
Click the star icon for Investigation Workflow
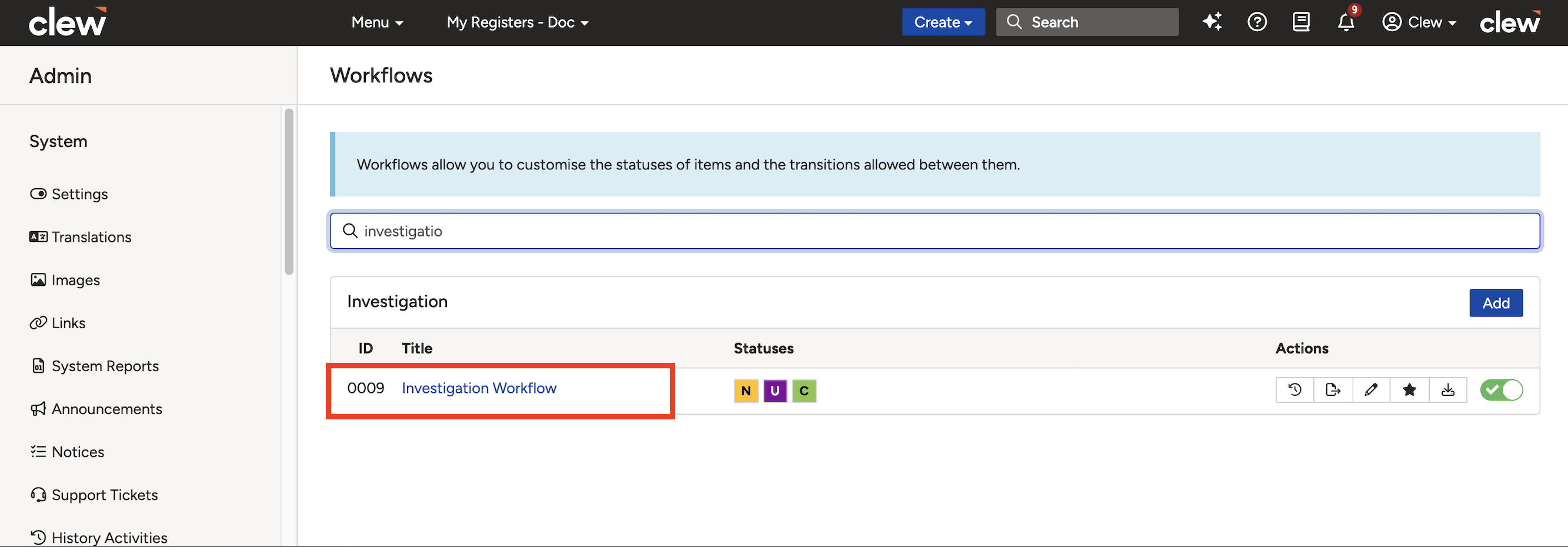coord(1409,390)
